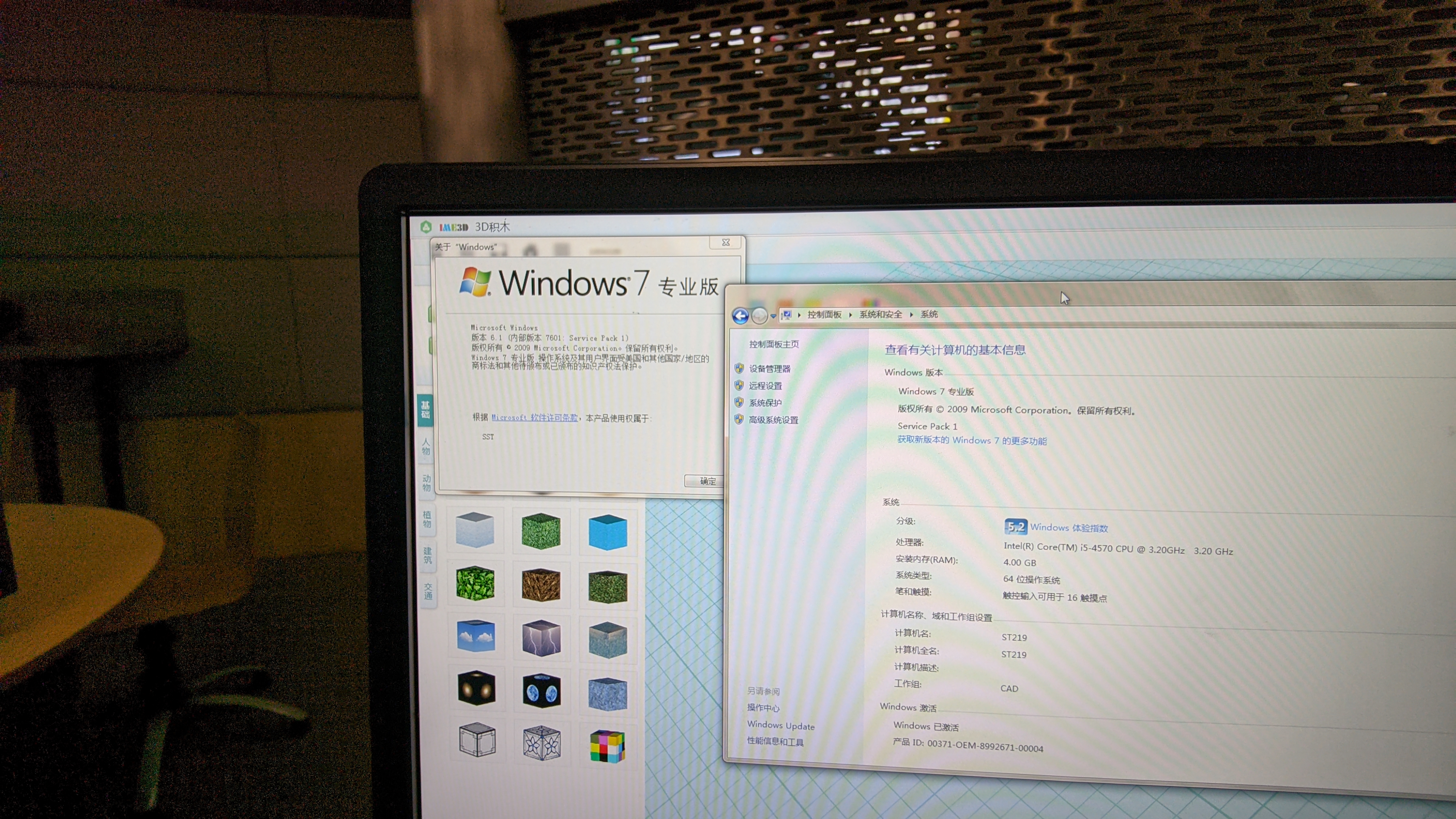The image size is (1456, 819).
Task: Select the blue sky clouds cube
Action: [475, 636]
